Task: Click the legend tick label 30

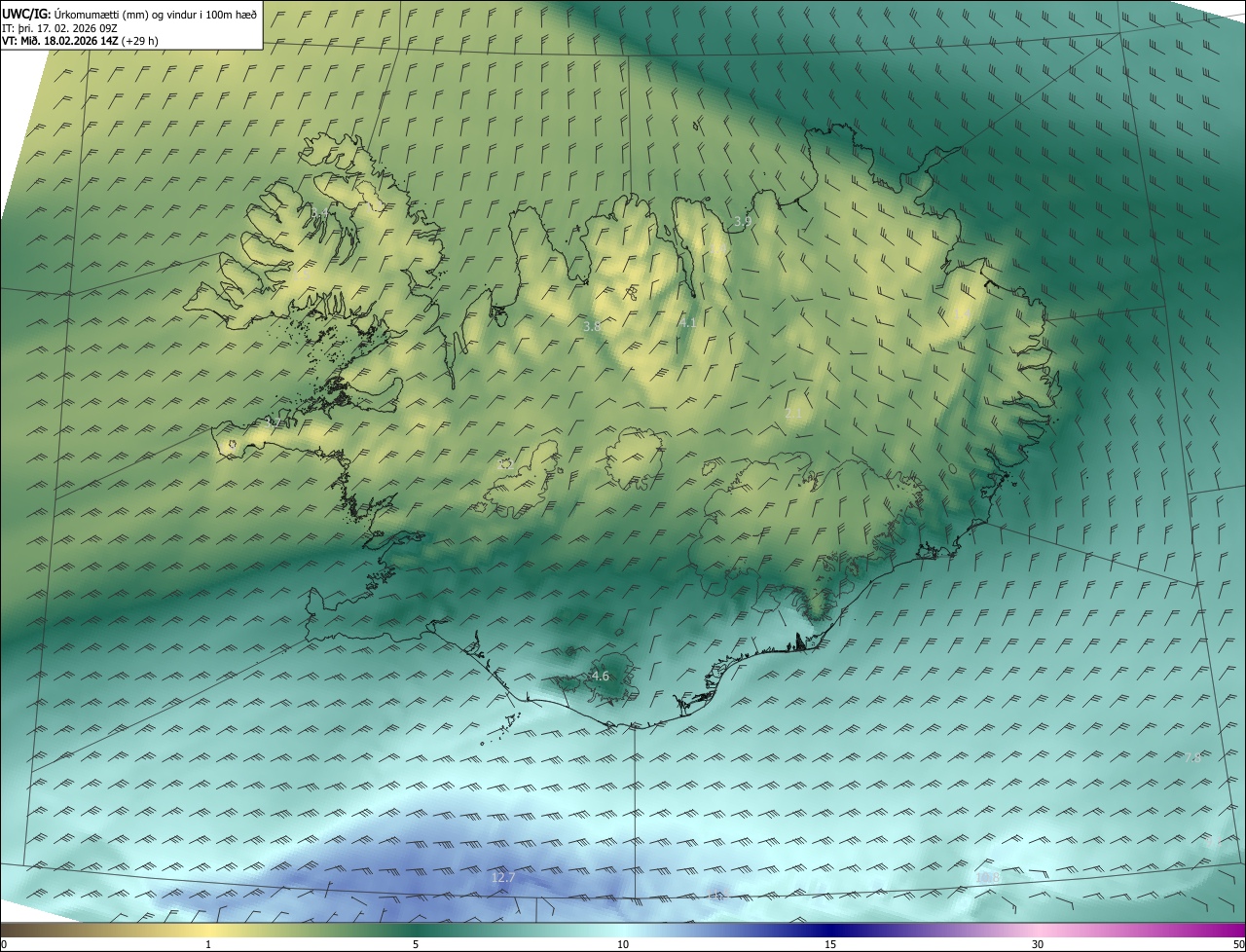Action: point(1038,944)
